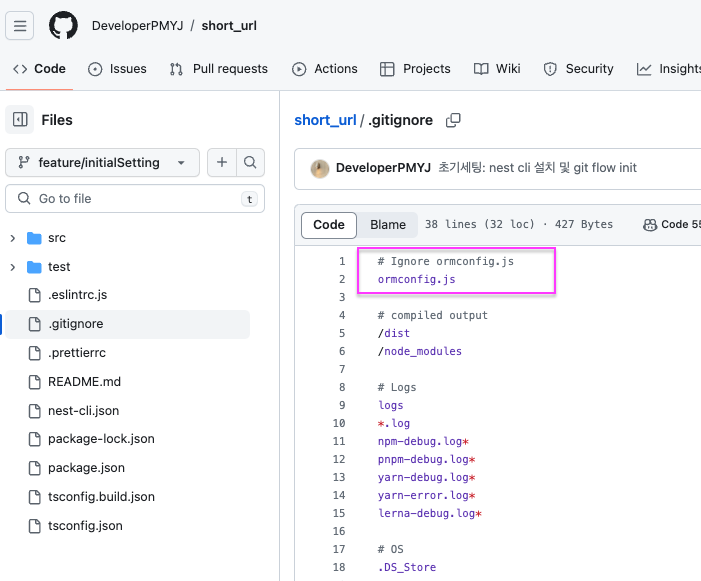Select line number 10
701x581 pixels.
click(339, 423)
